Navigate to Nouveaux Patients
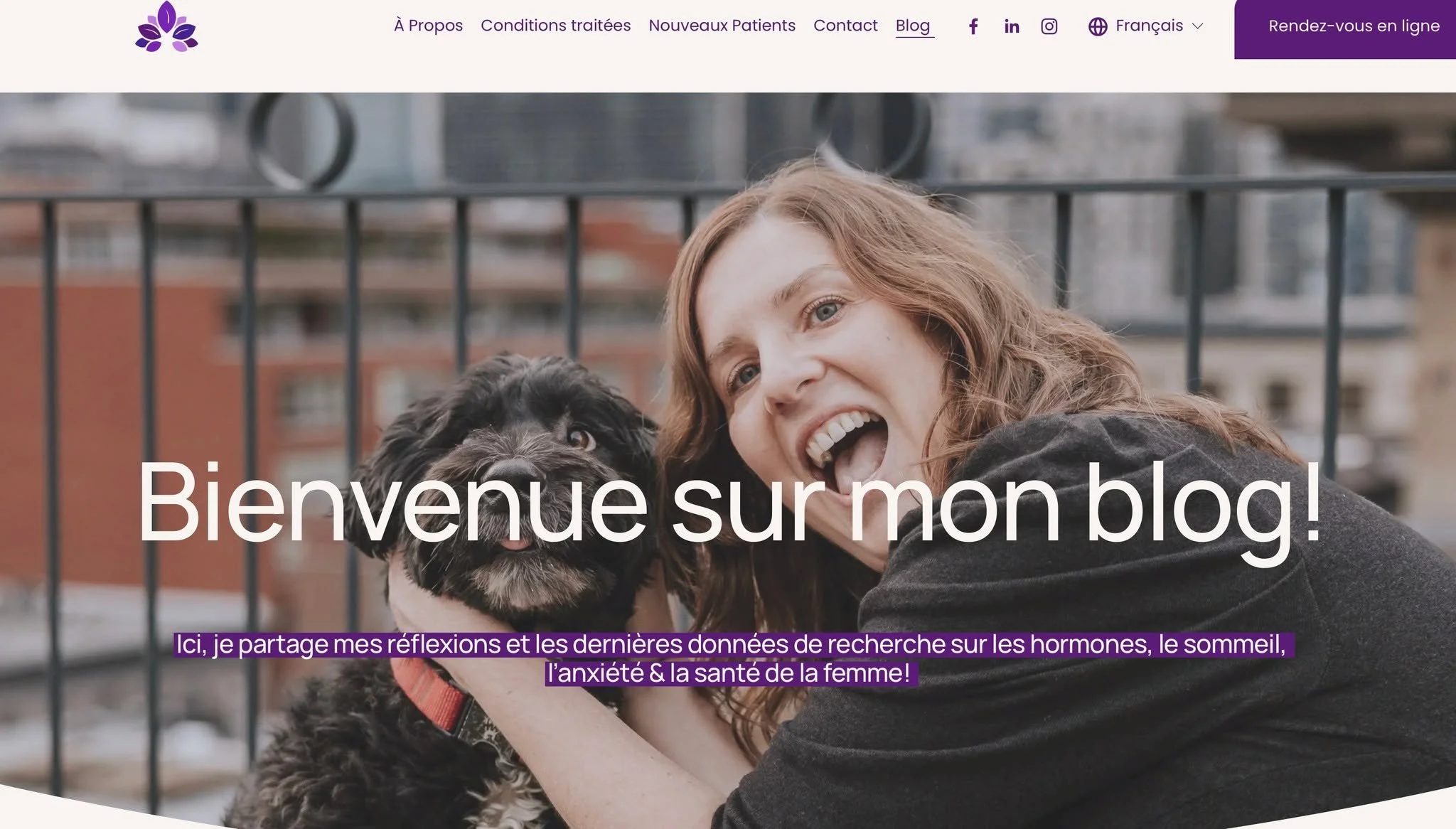Screen dimensions: 1456x829 point(722,26)
